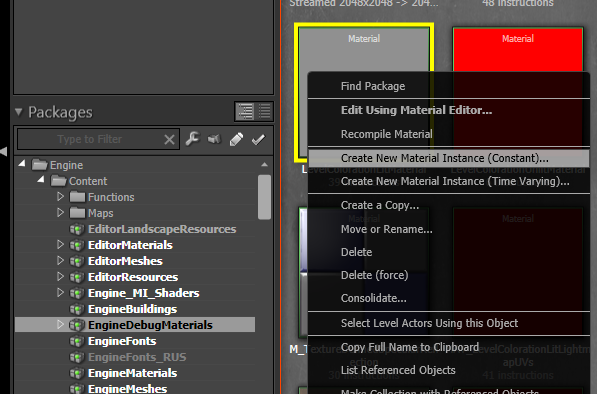Click the left-edge panel collapse arrow
Viewport: 597px width, 394px height.
(3, 152)
